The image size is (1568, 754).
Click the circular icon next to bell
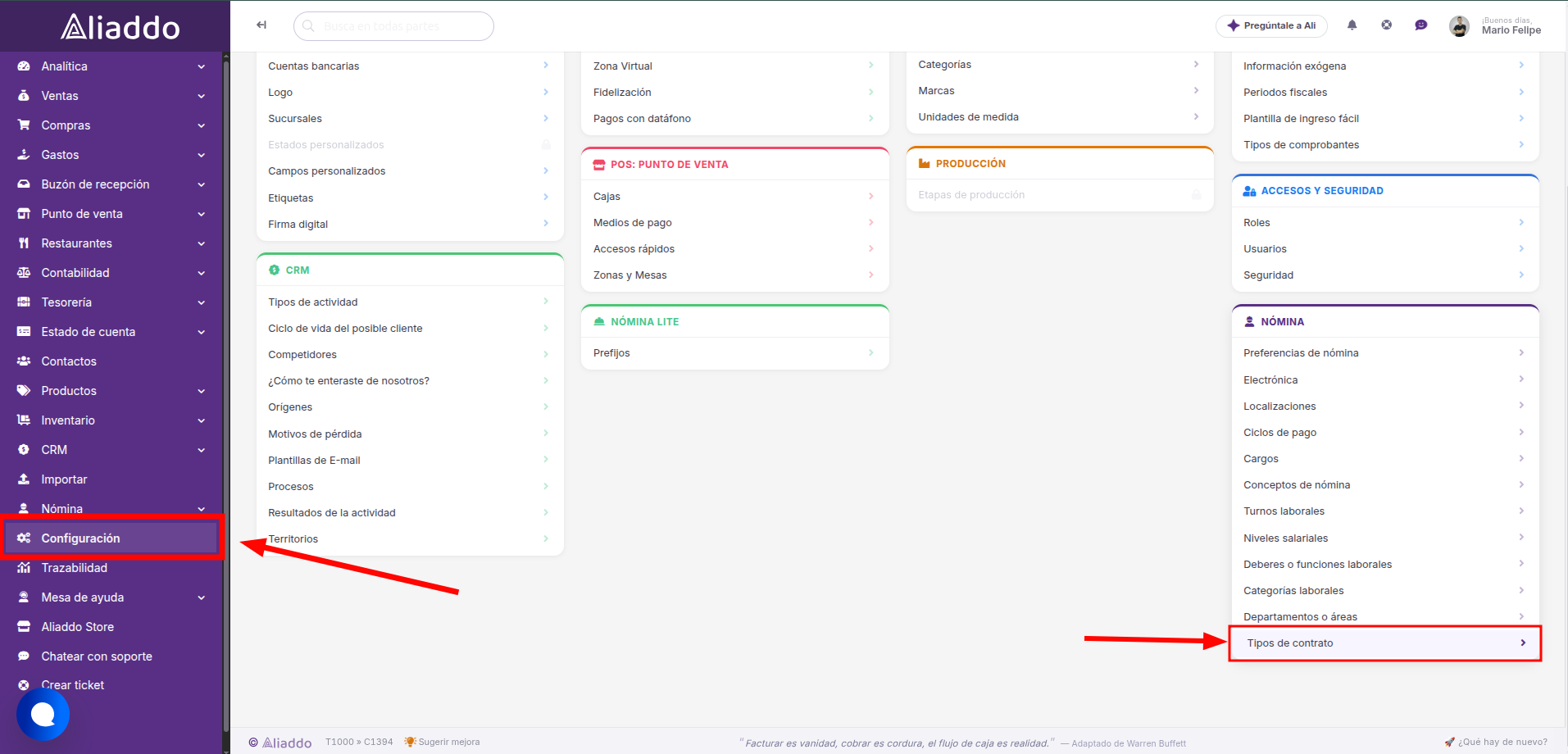point(1386,25)
